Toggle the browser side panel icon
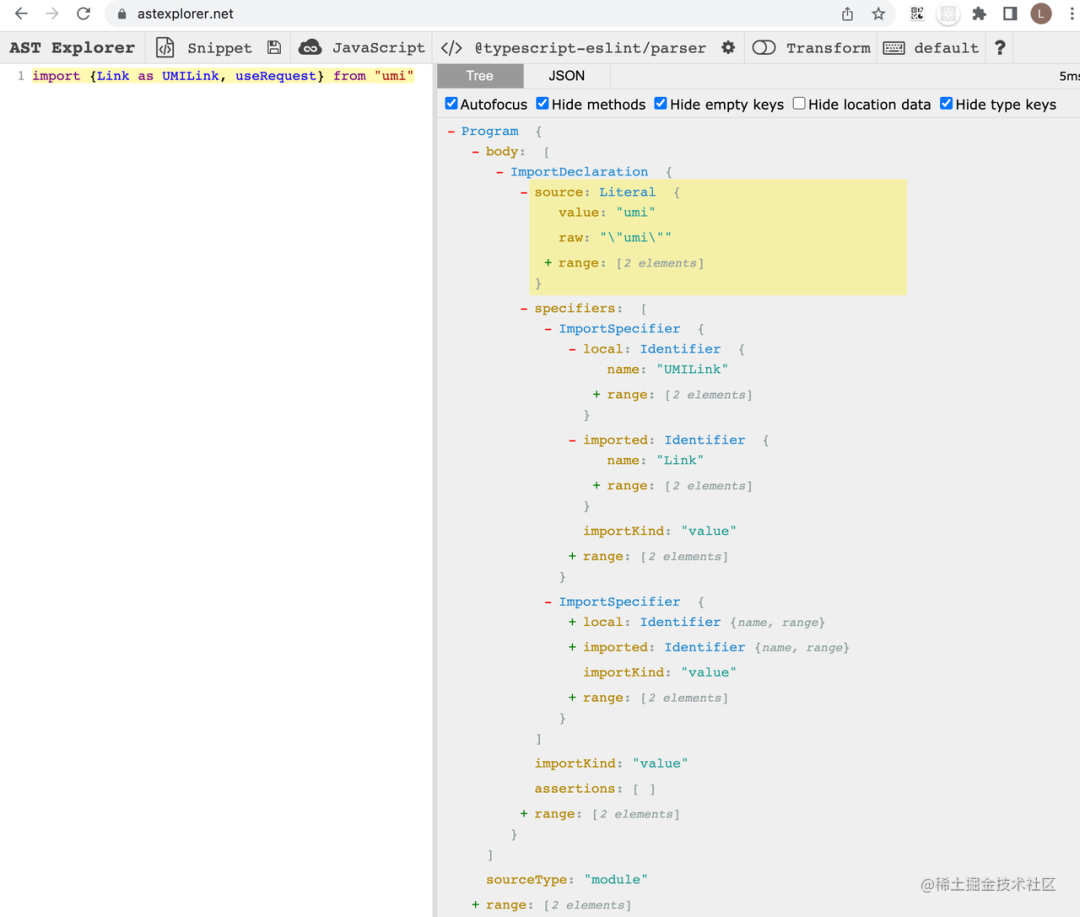 tap(1010, 14)
